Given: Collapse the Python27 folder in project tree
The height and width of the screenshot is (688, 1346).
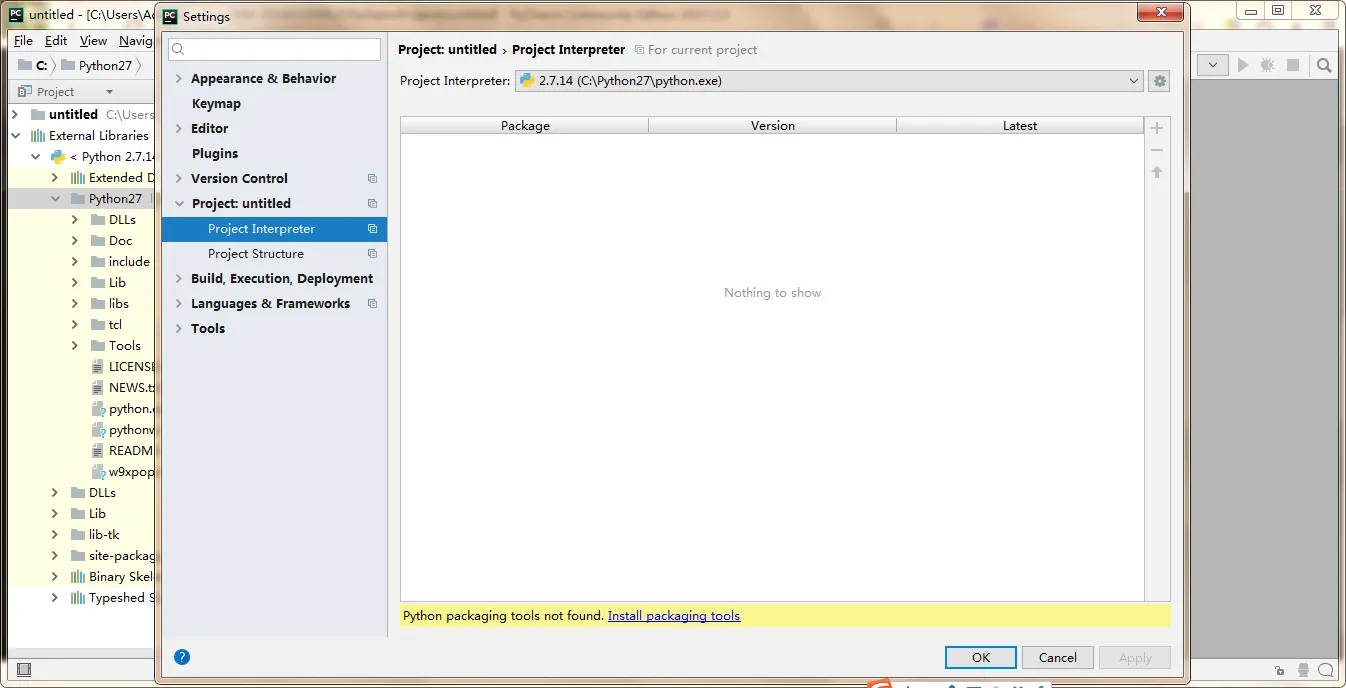Looking at the screenshot, I should pos(55,199).
